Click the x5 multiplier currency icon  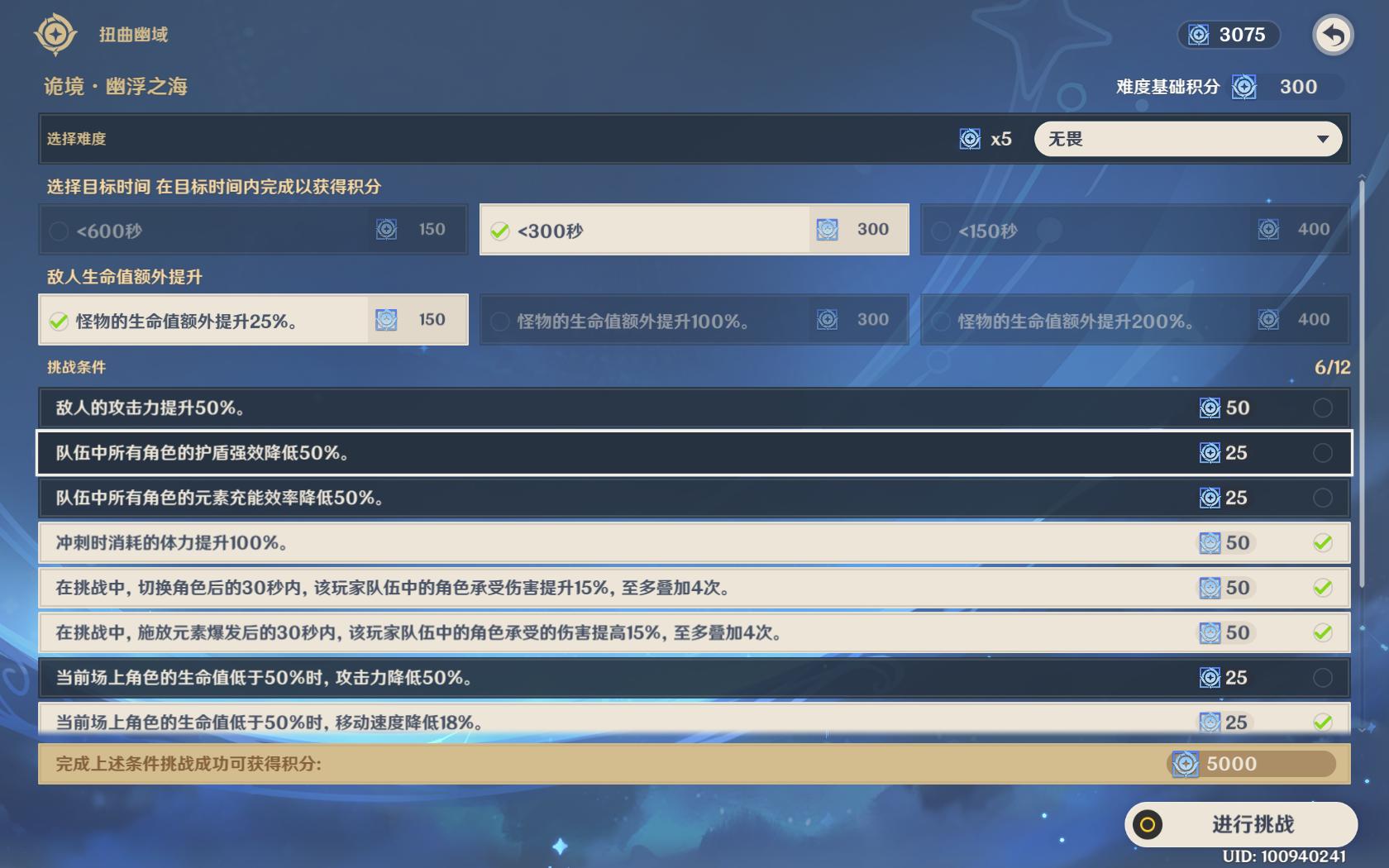(x=967, y=139)
